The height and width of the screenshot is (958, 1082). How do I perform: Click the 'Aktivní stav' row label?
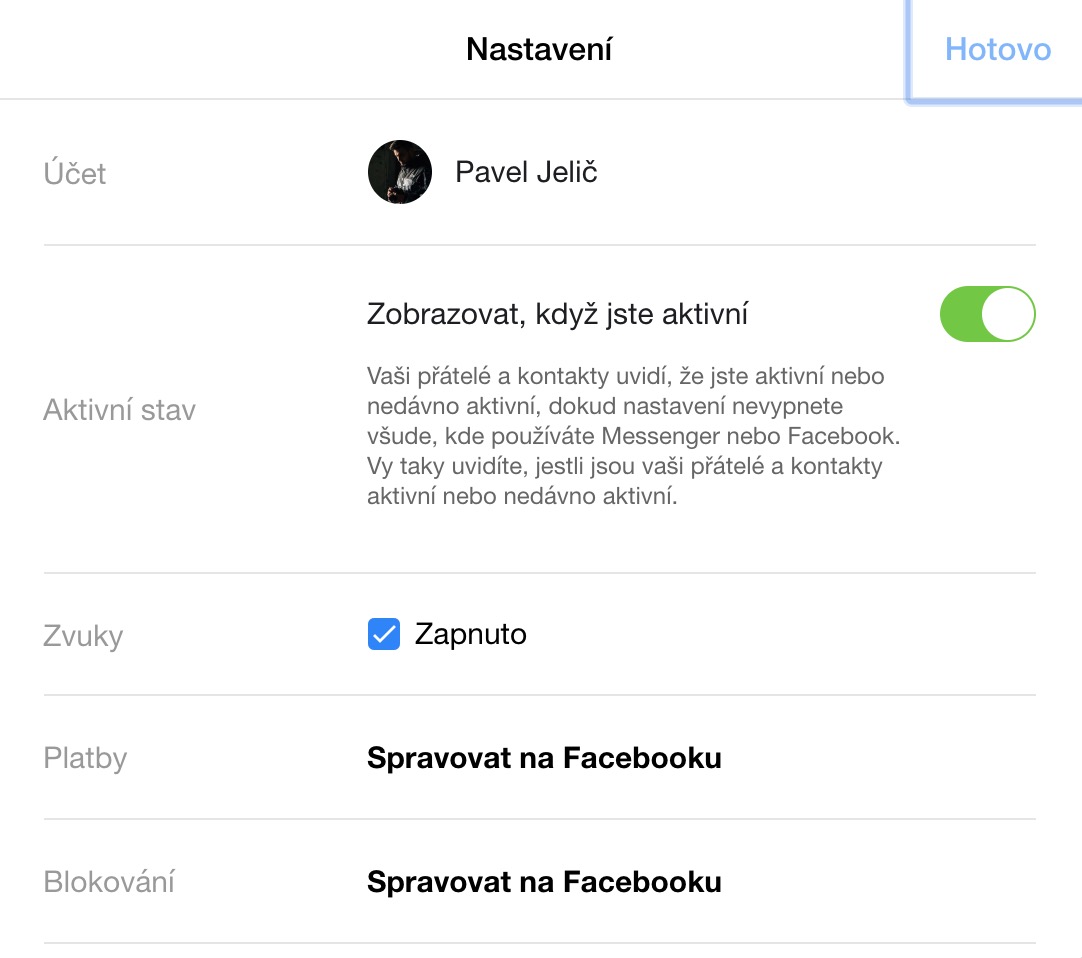pos(119,410)
